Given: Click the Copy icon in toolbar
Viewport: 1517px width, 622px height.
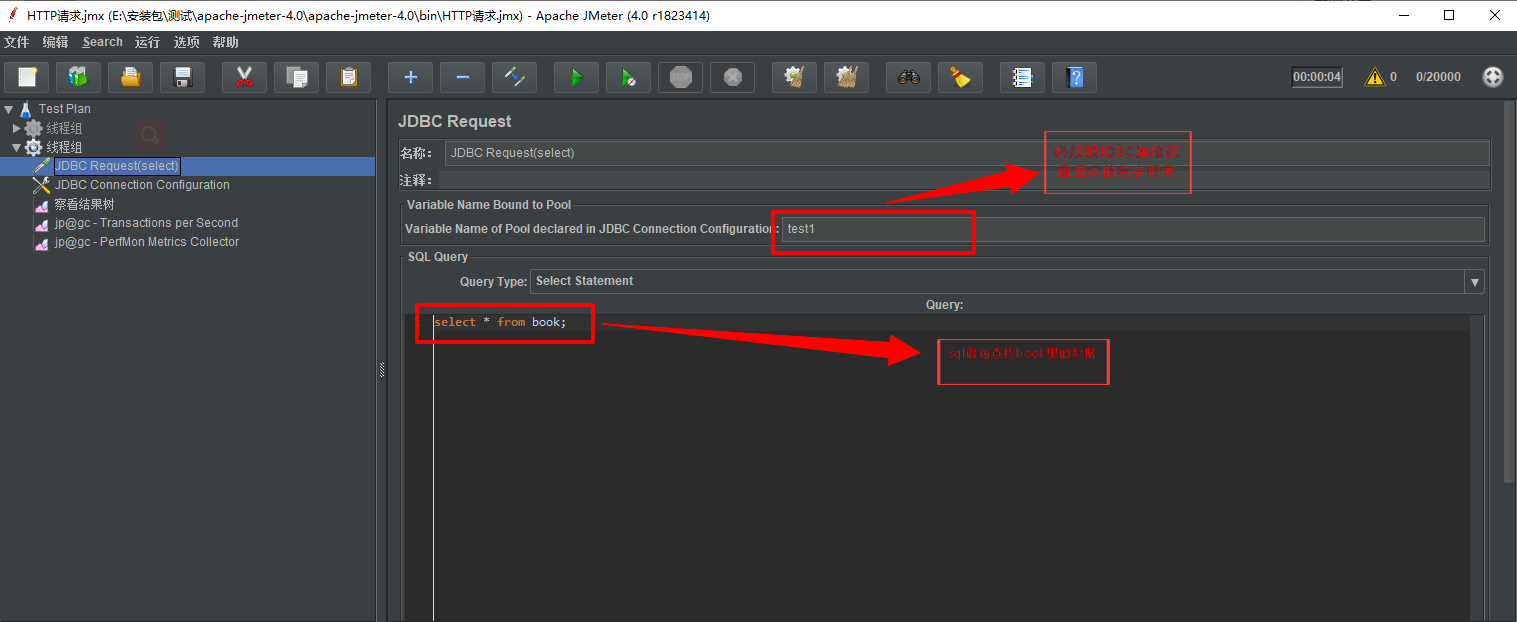Looking at the screenshot, I should point(296,77).
